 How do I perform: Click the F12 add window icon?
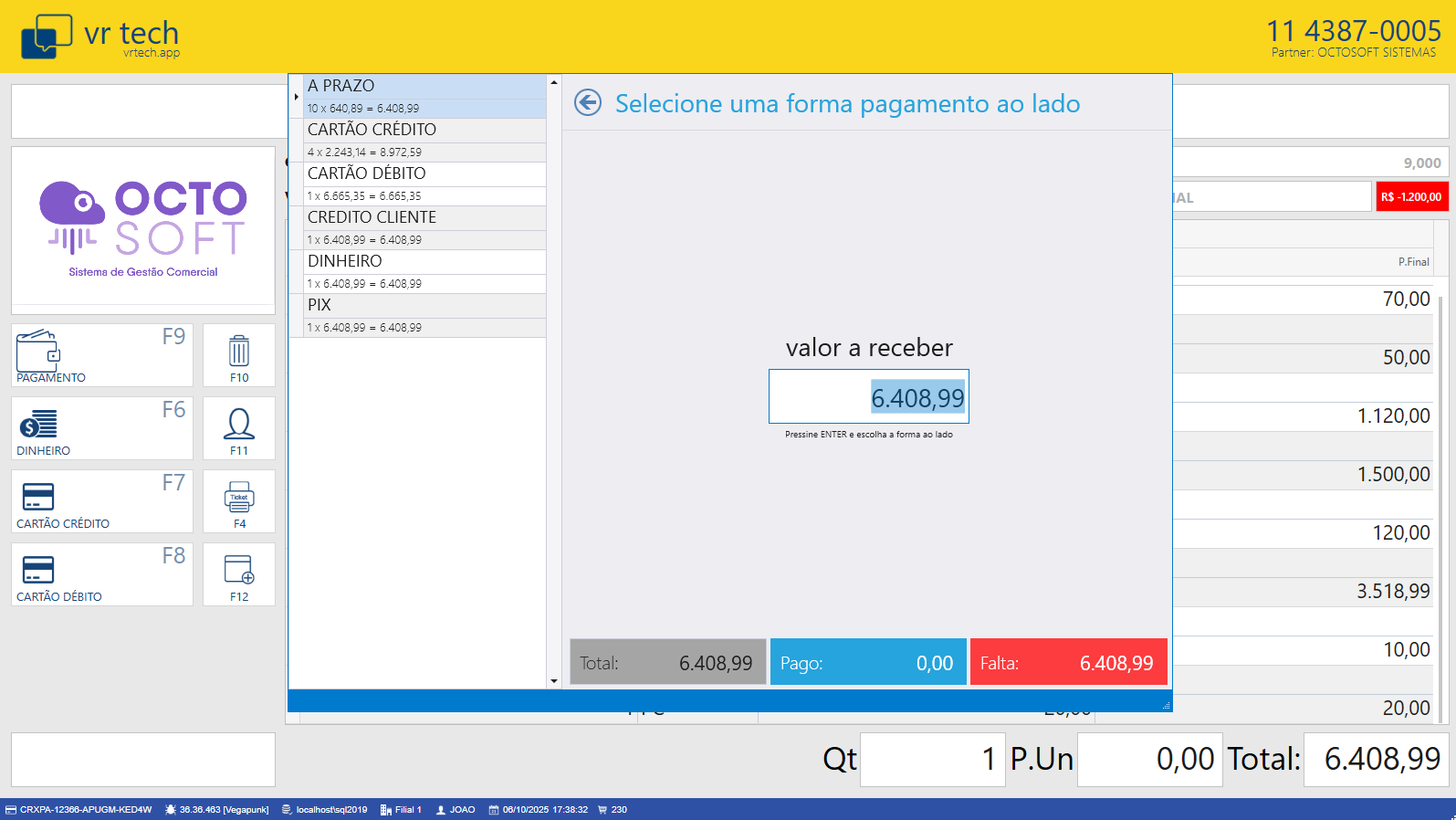(239, 571)
